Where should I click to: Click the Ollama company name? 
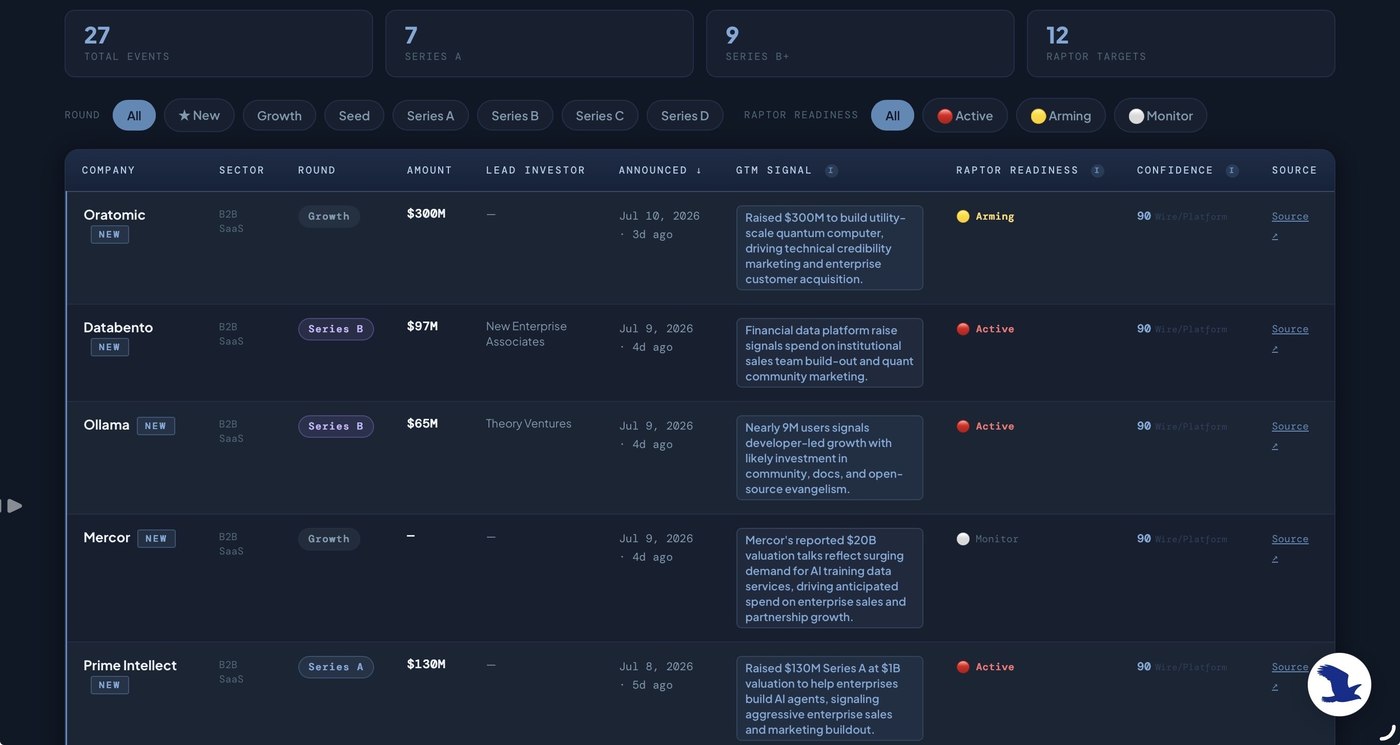coord(107,425)
